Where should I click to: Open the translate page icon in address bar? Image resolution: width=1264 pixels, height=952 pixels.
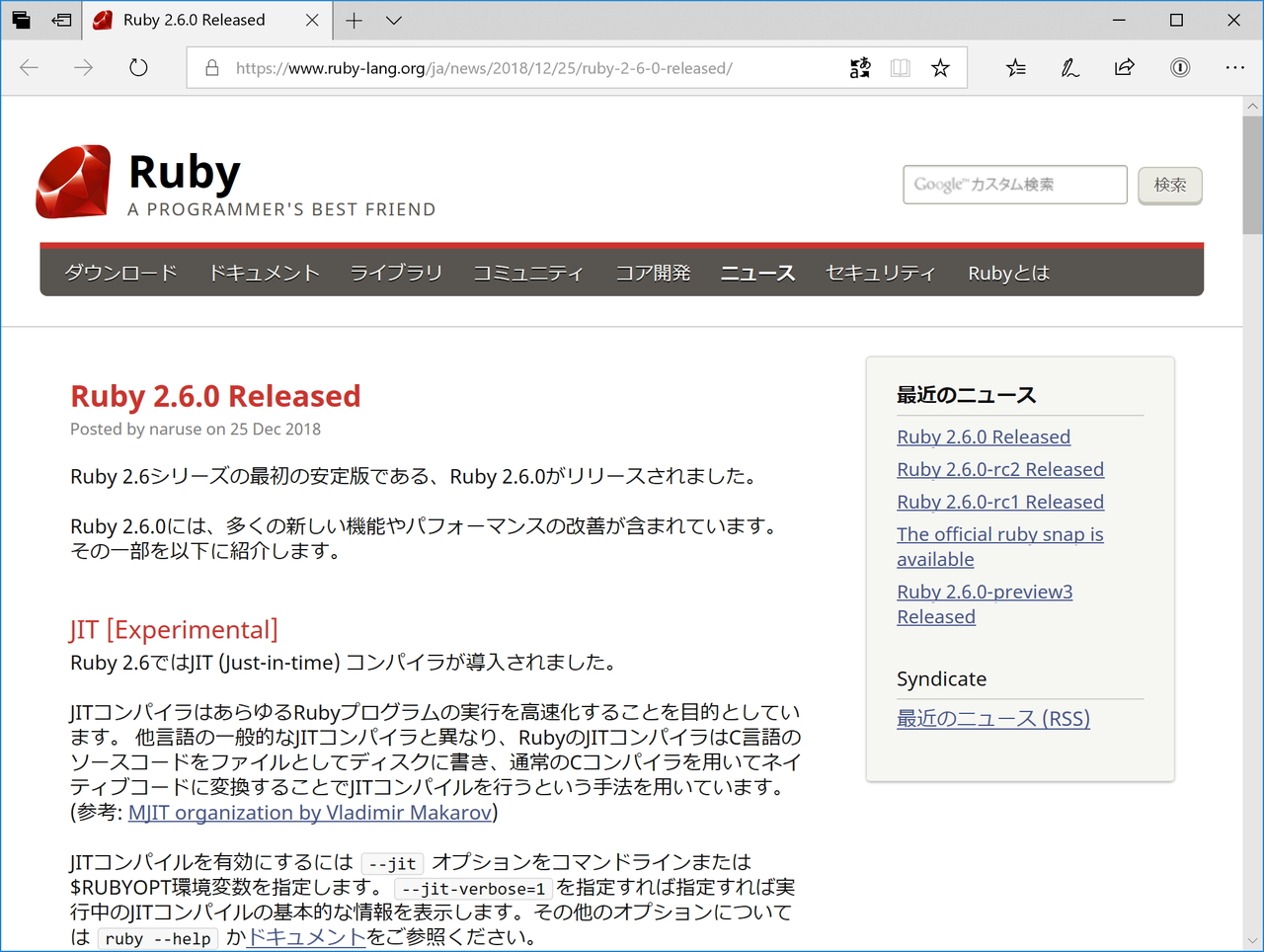tap(859, 67)
